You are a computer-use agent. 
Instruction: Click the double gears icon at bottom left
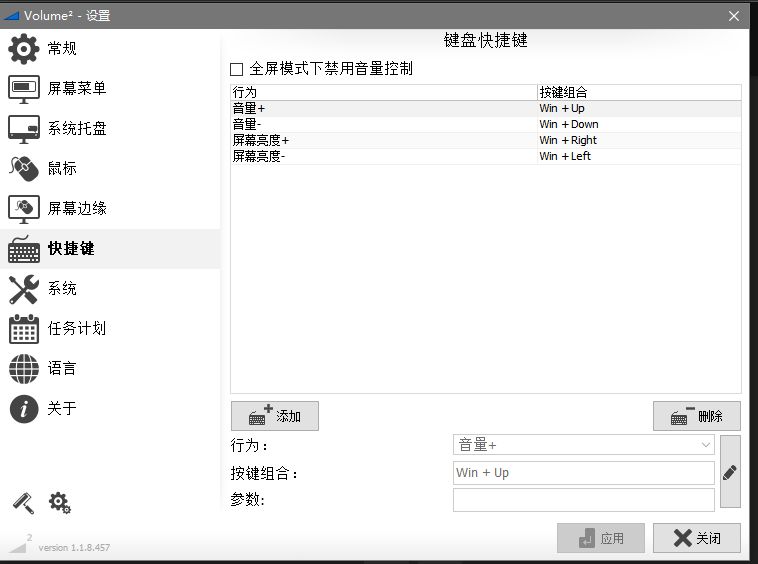point(60,502)
